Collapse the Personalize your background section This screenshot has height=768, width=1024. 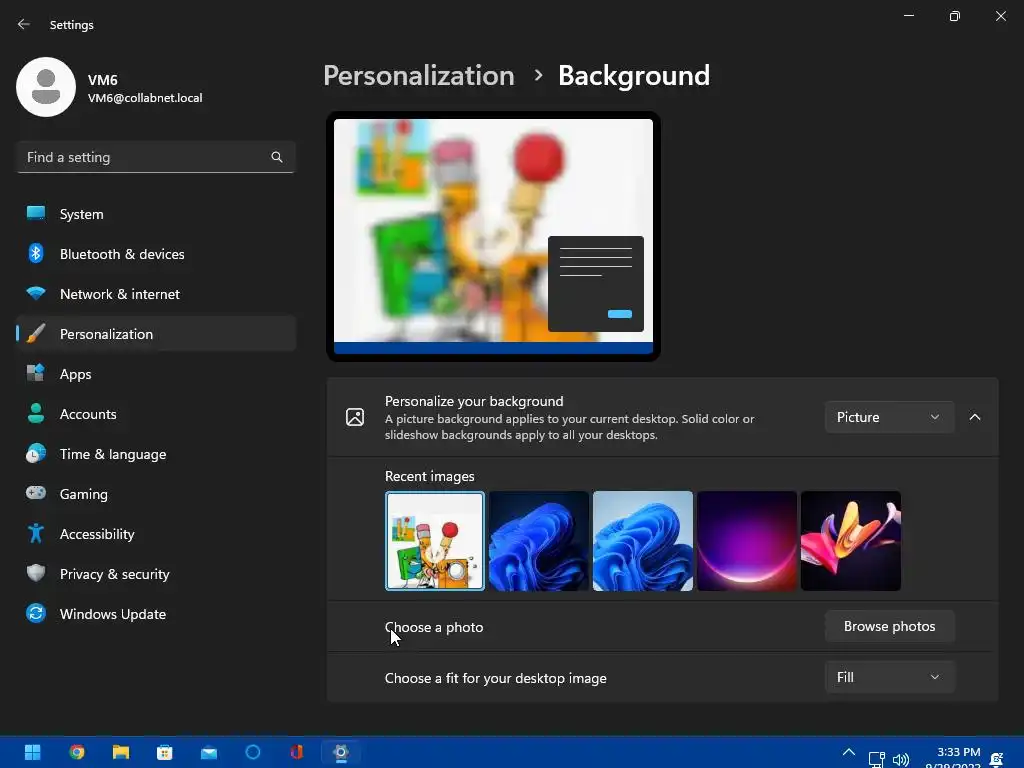tap(974, 417)
